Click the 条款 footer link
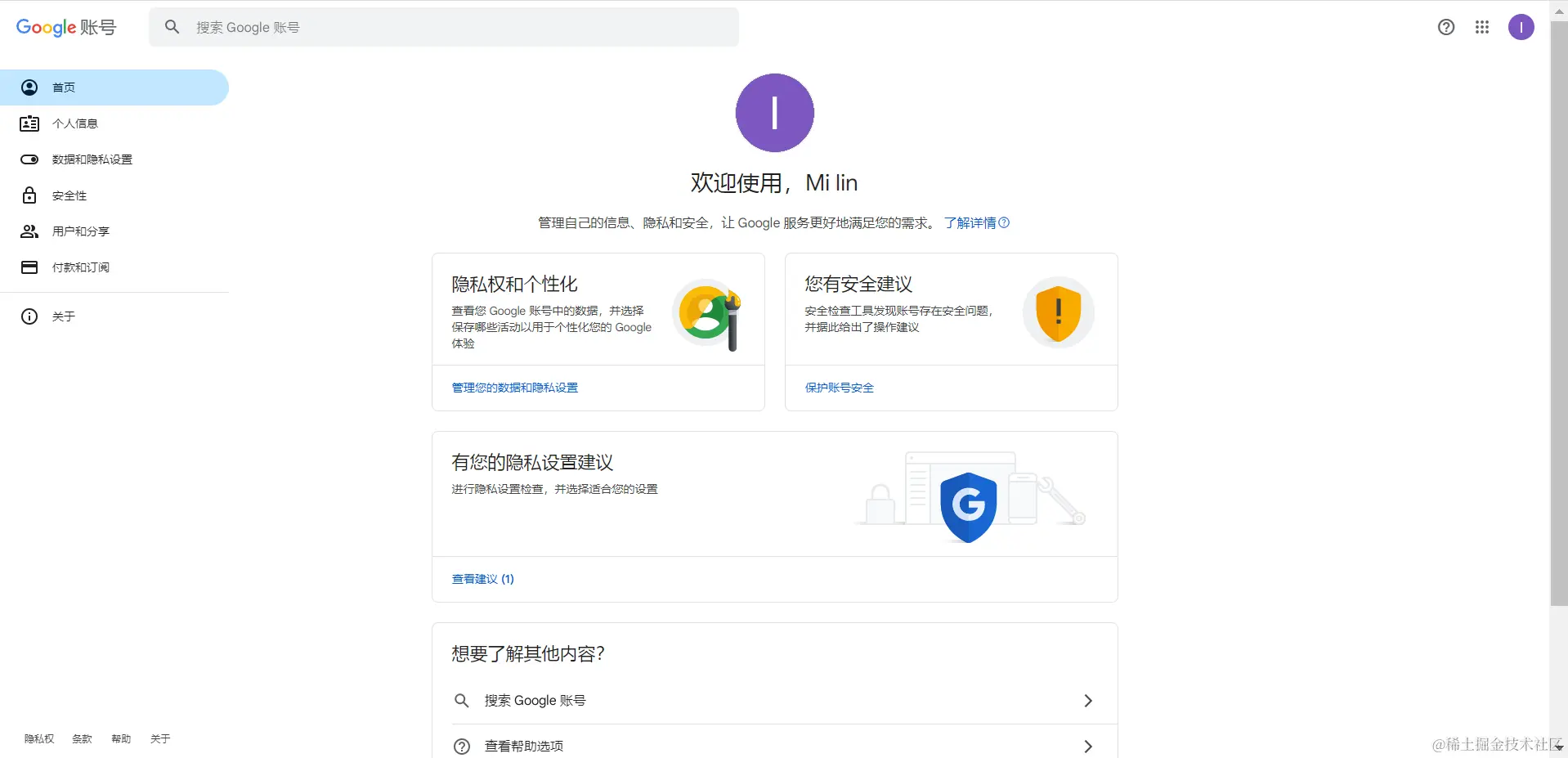This screenshot has height=758, width=1568. coord(82,739)
